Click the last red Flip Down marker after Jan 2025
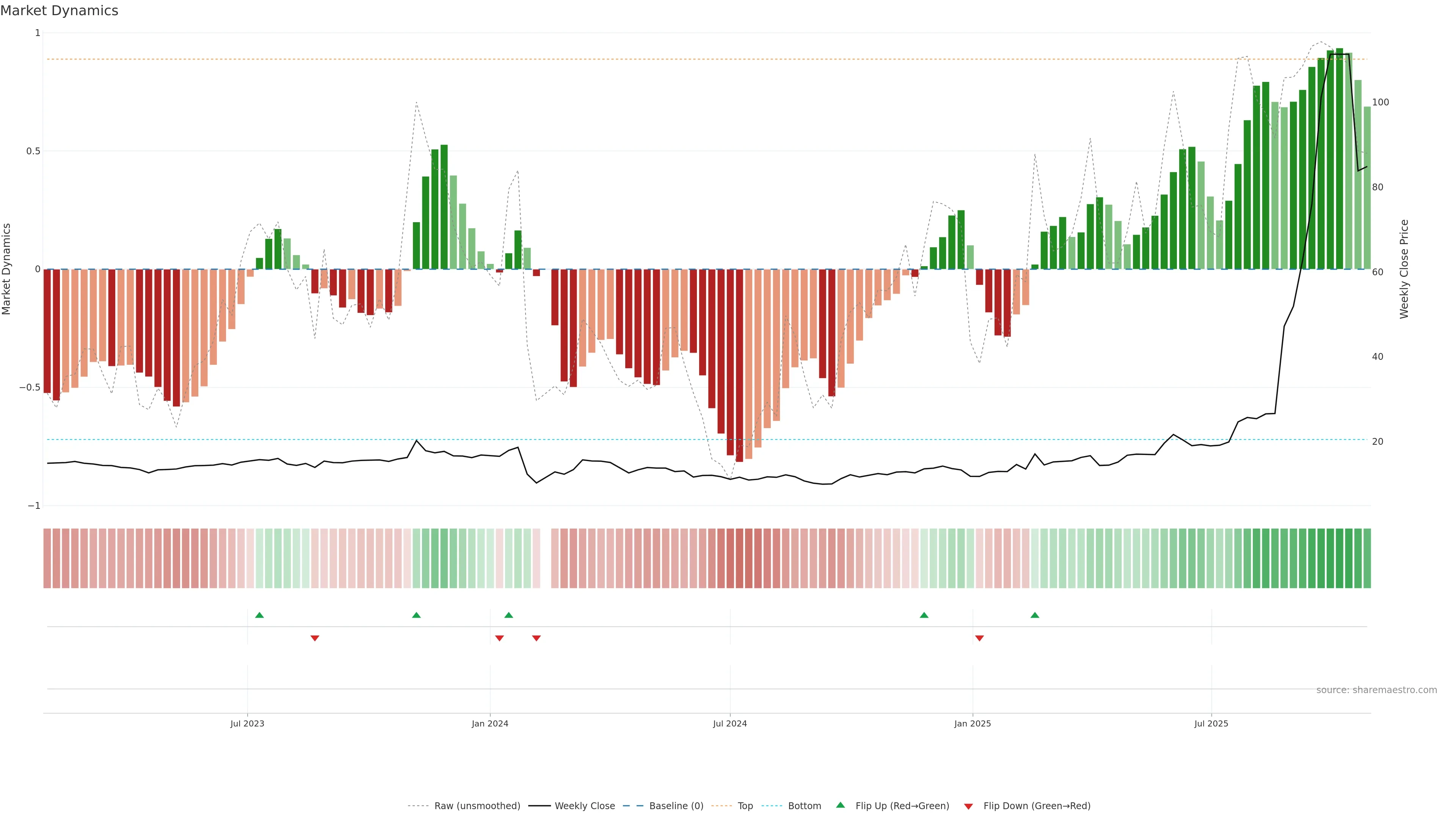 979,638
